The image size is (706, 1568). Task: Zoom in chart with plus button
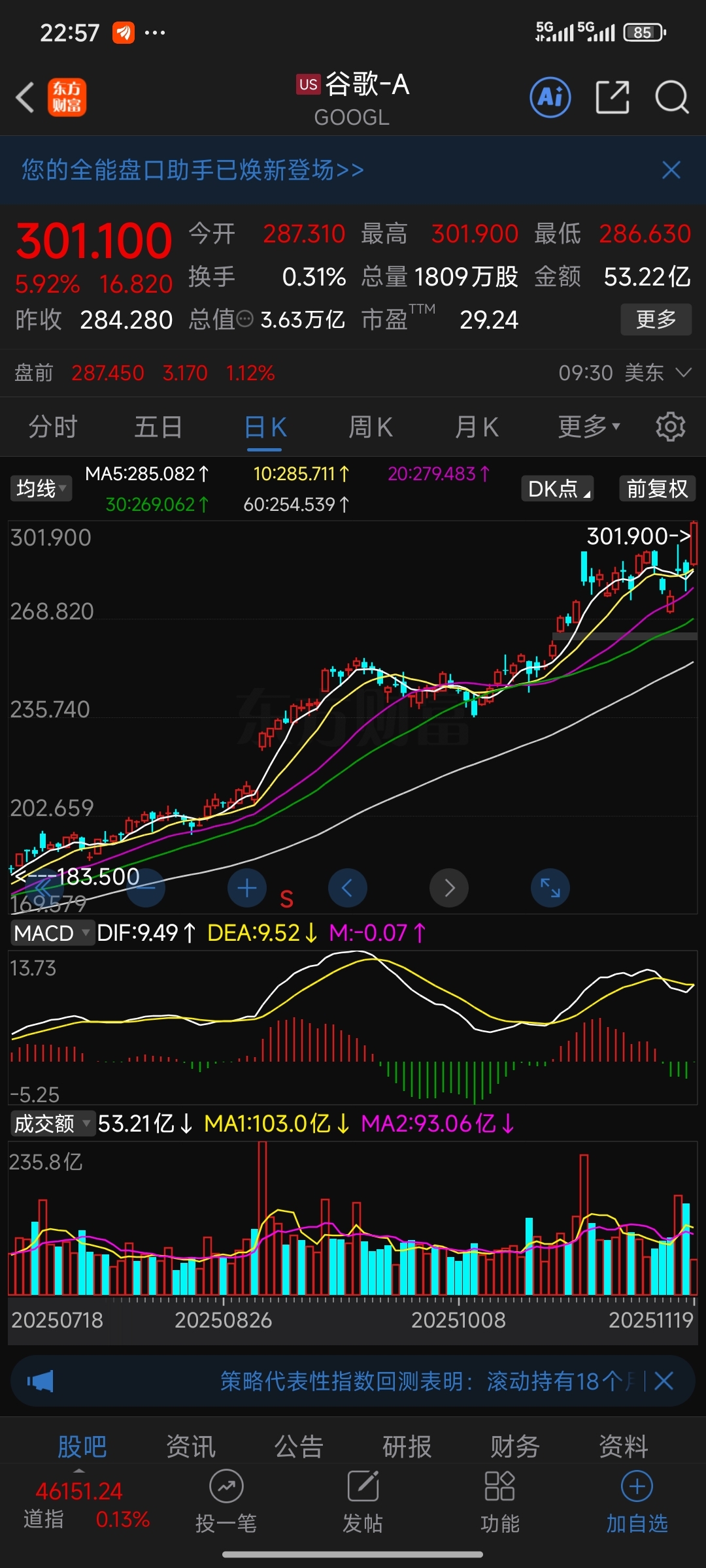pos(246,888)
